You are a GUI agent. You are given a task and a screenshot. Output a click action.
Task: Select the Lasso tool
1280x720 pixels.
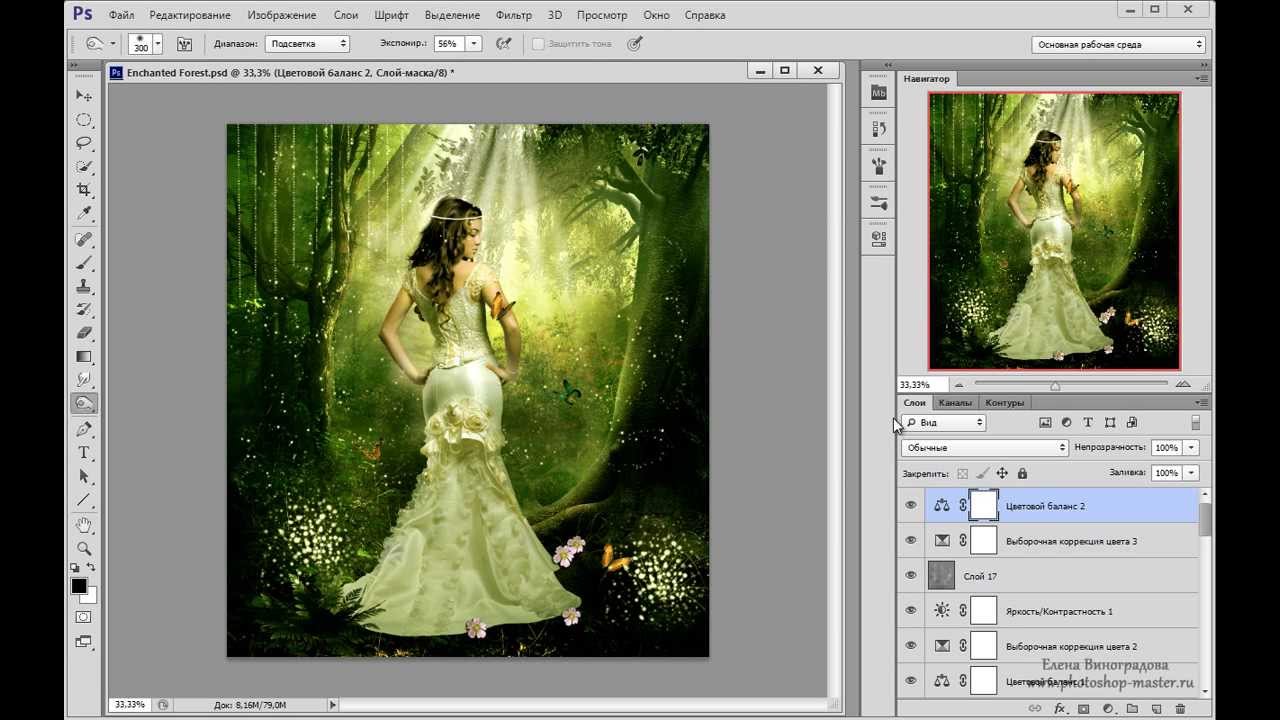point(84,143)
